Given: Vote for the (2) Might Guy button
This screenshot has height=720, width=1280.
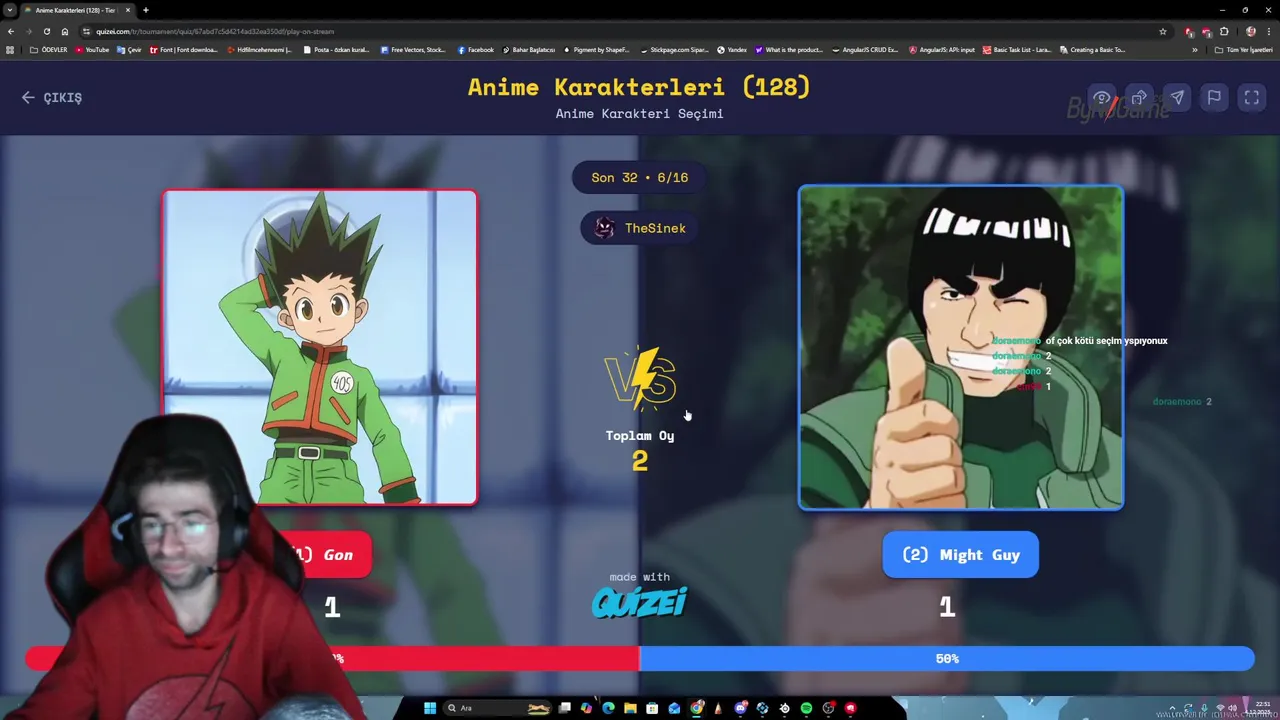Looking at the screenshot, I should (960, 555).
